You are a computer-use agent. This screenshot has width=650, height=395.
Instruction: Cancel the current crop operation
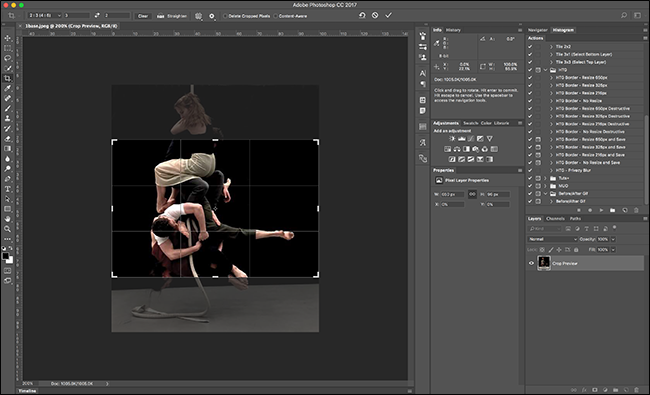point(375,15)
